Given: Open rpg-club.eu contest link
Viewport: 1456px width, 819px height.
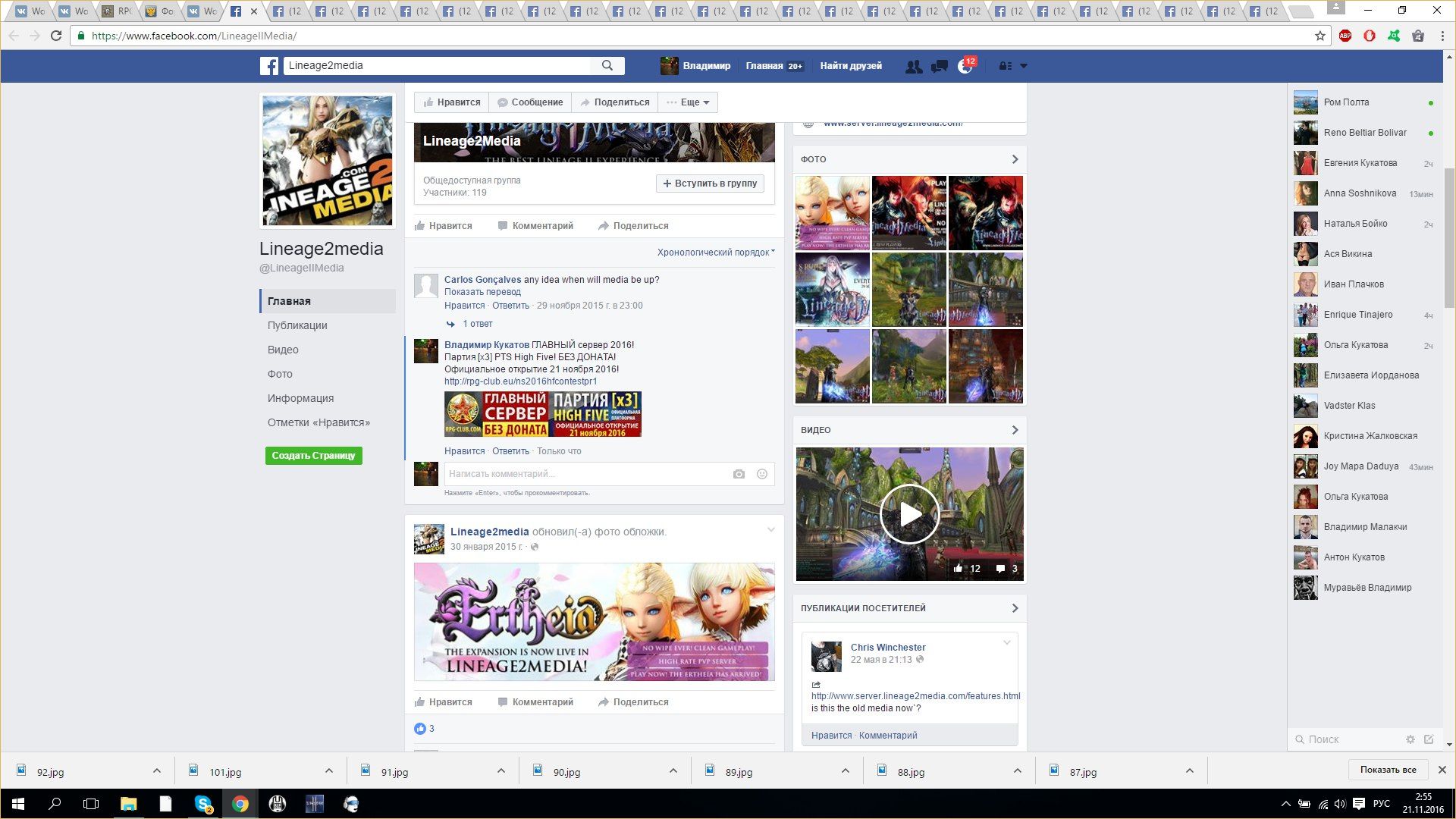Looking at the screenshot, I should [x=520, y=381].
